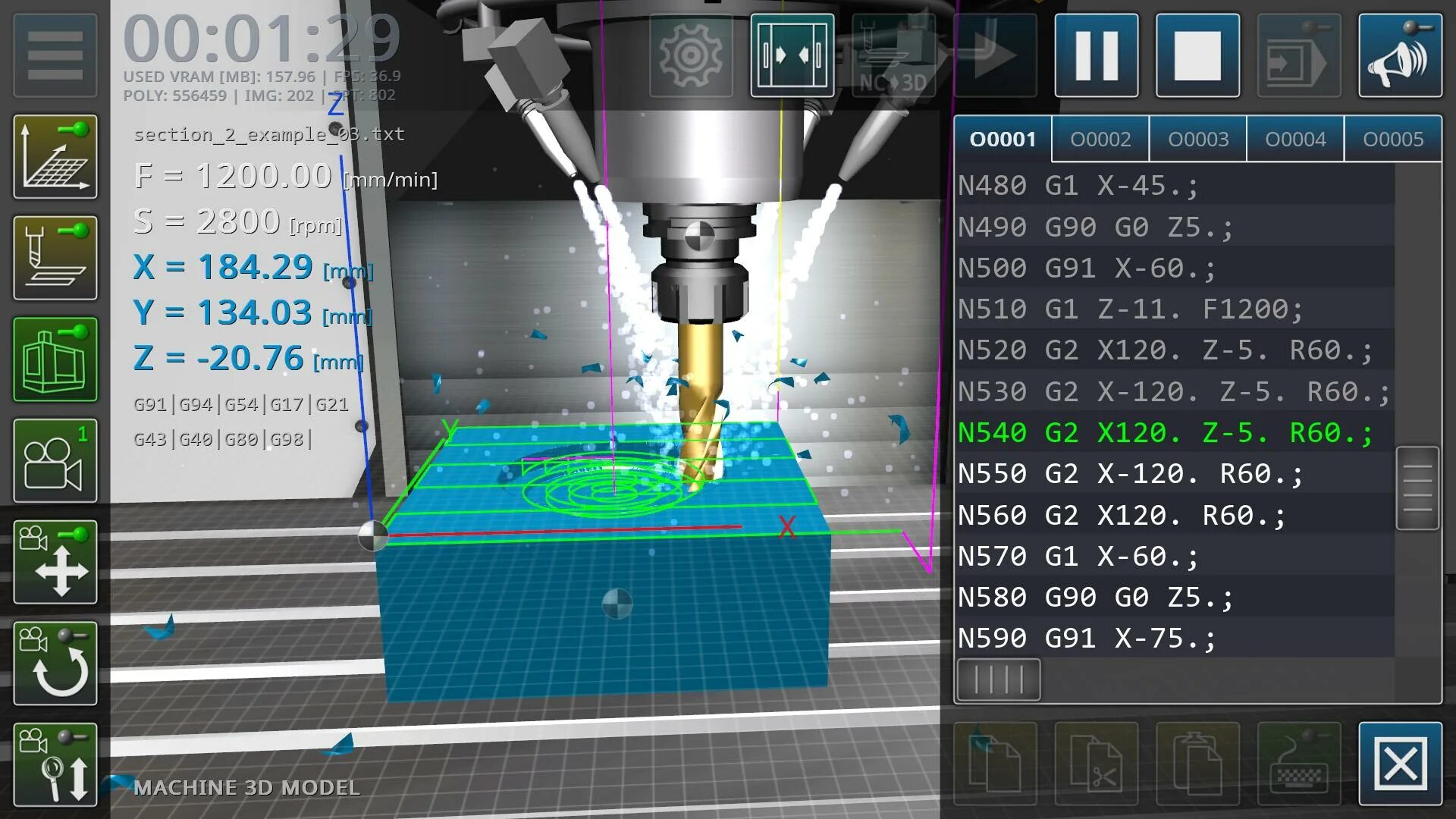Open the hamburger main menu
The height and width of the screenshot is (819, 1456).
coord(55,55)
